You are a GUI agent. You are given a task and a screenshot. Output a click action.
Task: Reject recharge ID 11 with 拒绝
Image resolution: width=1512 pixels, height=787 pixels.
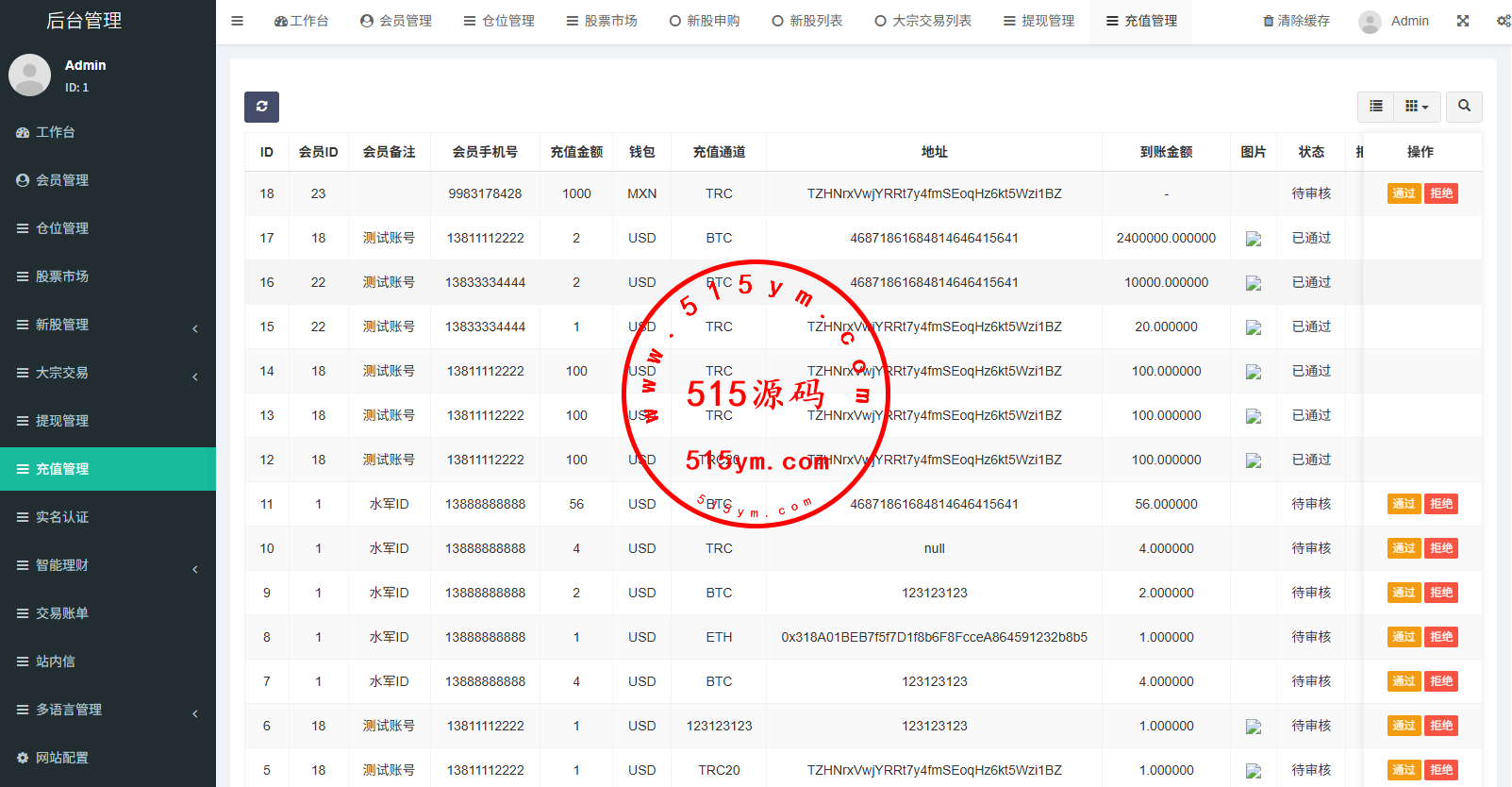click(1441, 504)
